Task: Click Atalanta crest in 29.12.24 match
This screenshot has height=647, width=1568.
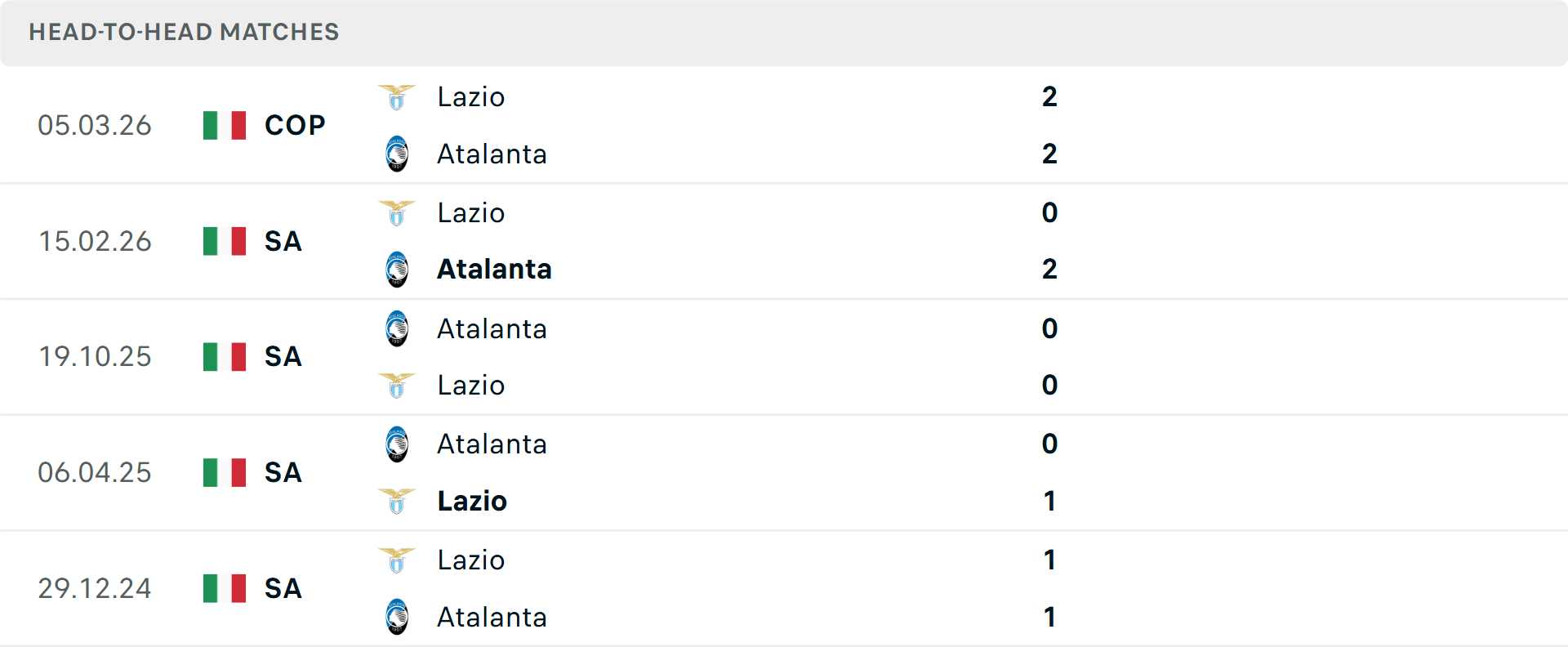Action: click(x=397, y=617)
